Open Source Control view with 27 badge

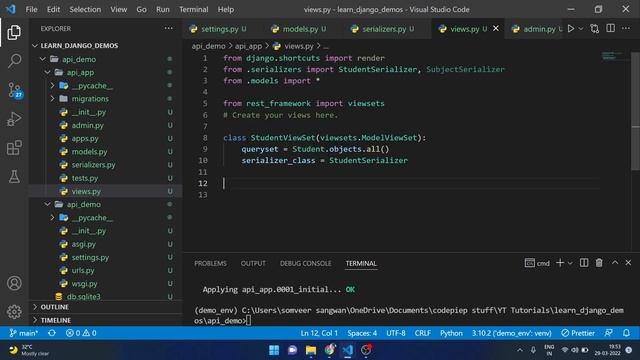[x=15, y=90]
